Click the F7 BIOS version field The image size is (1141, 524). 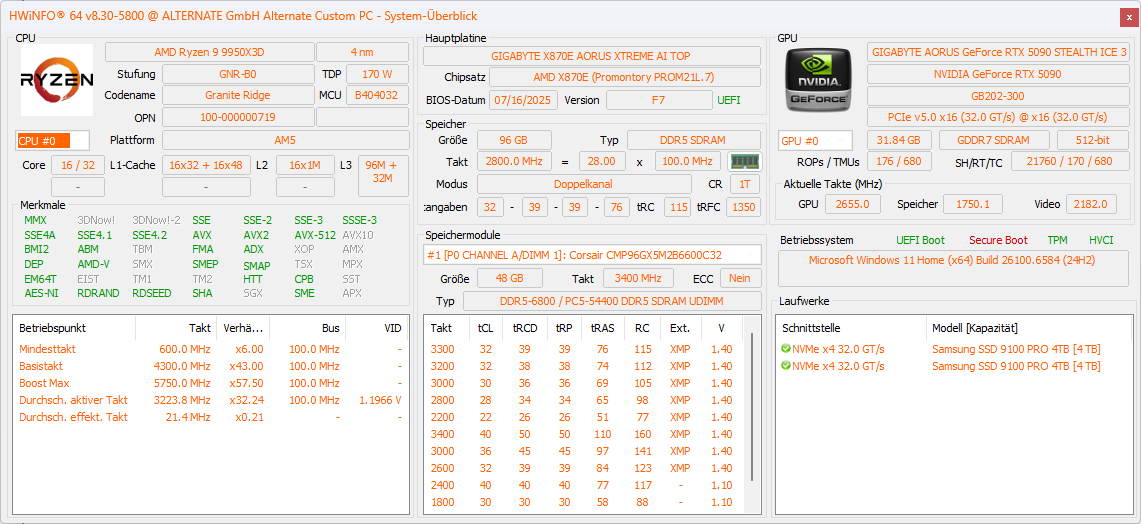pos(658,100)
